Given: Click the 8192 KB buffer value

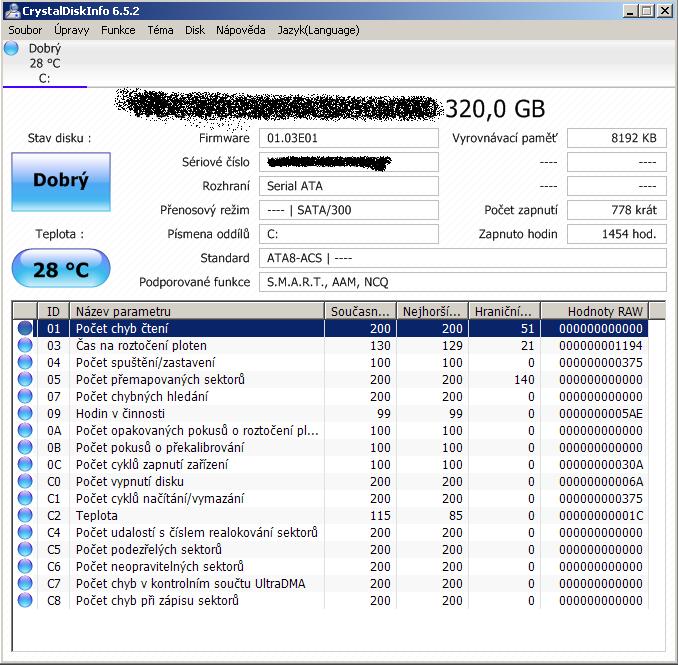Looking at the screenshot, I should point(617,138).
